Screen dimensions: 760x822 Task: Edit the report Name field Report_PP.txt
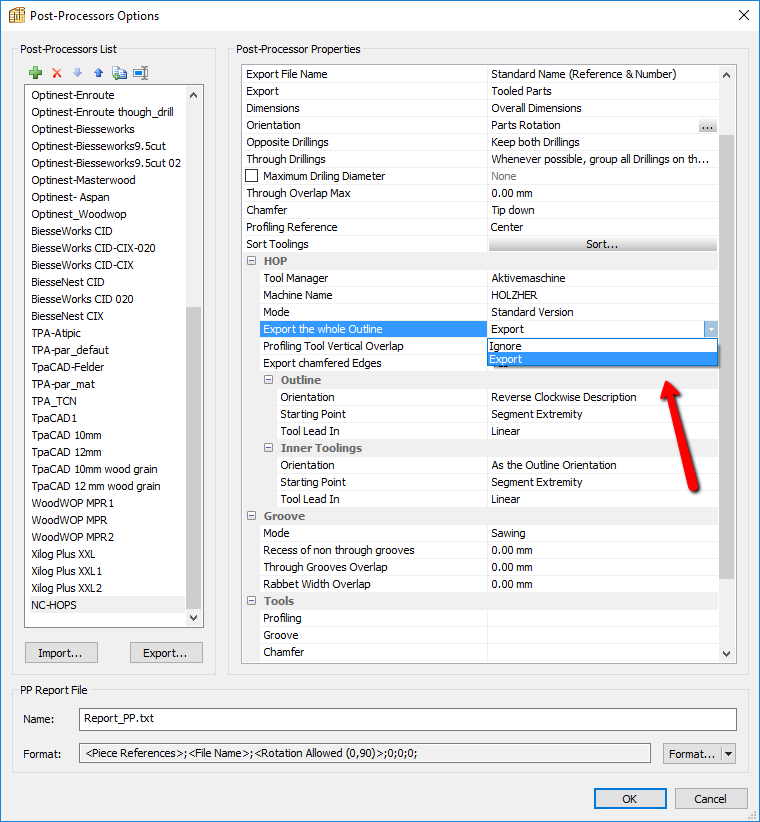coord(407,719)
